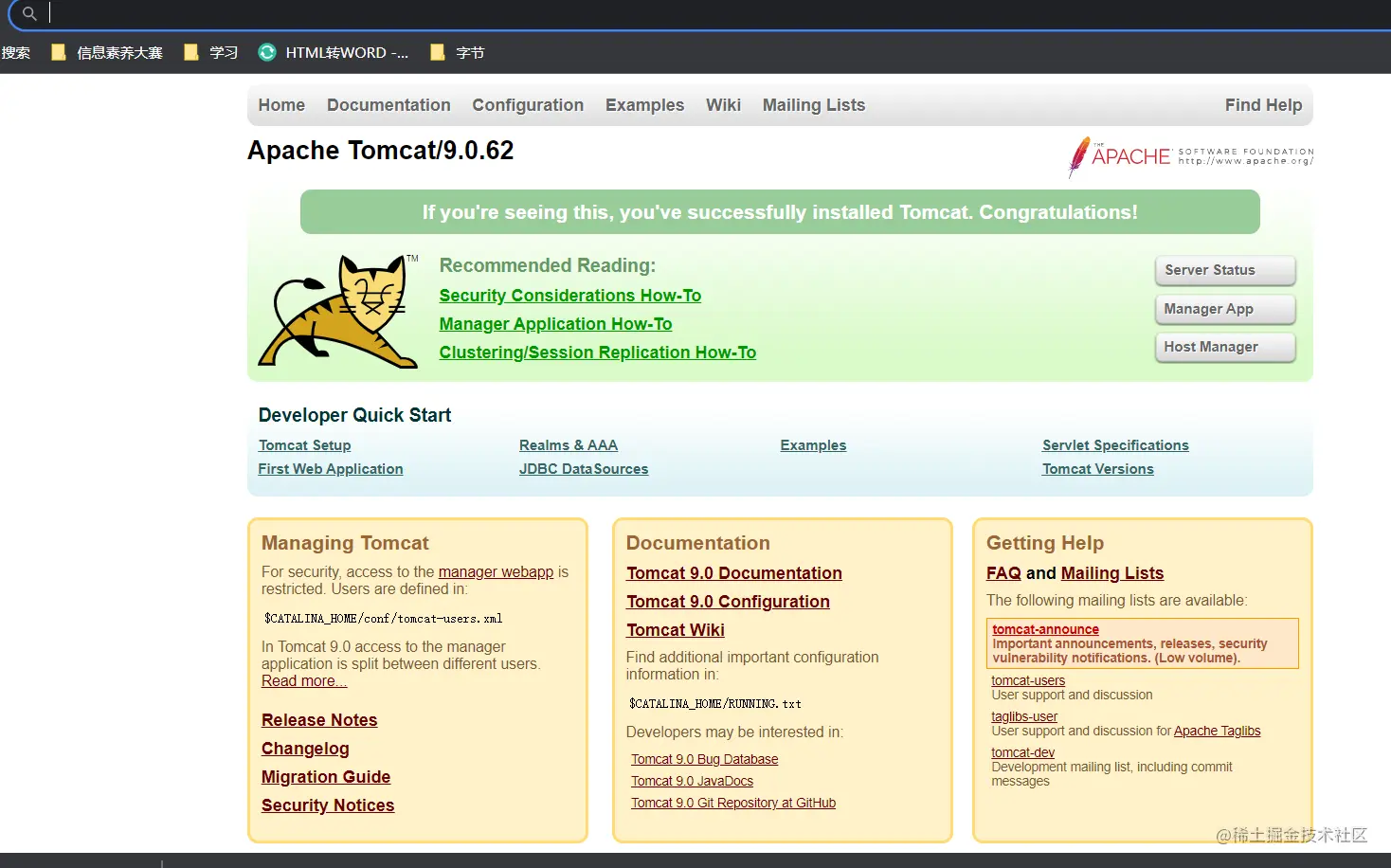Open the Security Notices link
The image size is (1391, 868).
(328, 805)
